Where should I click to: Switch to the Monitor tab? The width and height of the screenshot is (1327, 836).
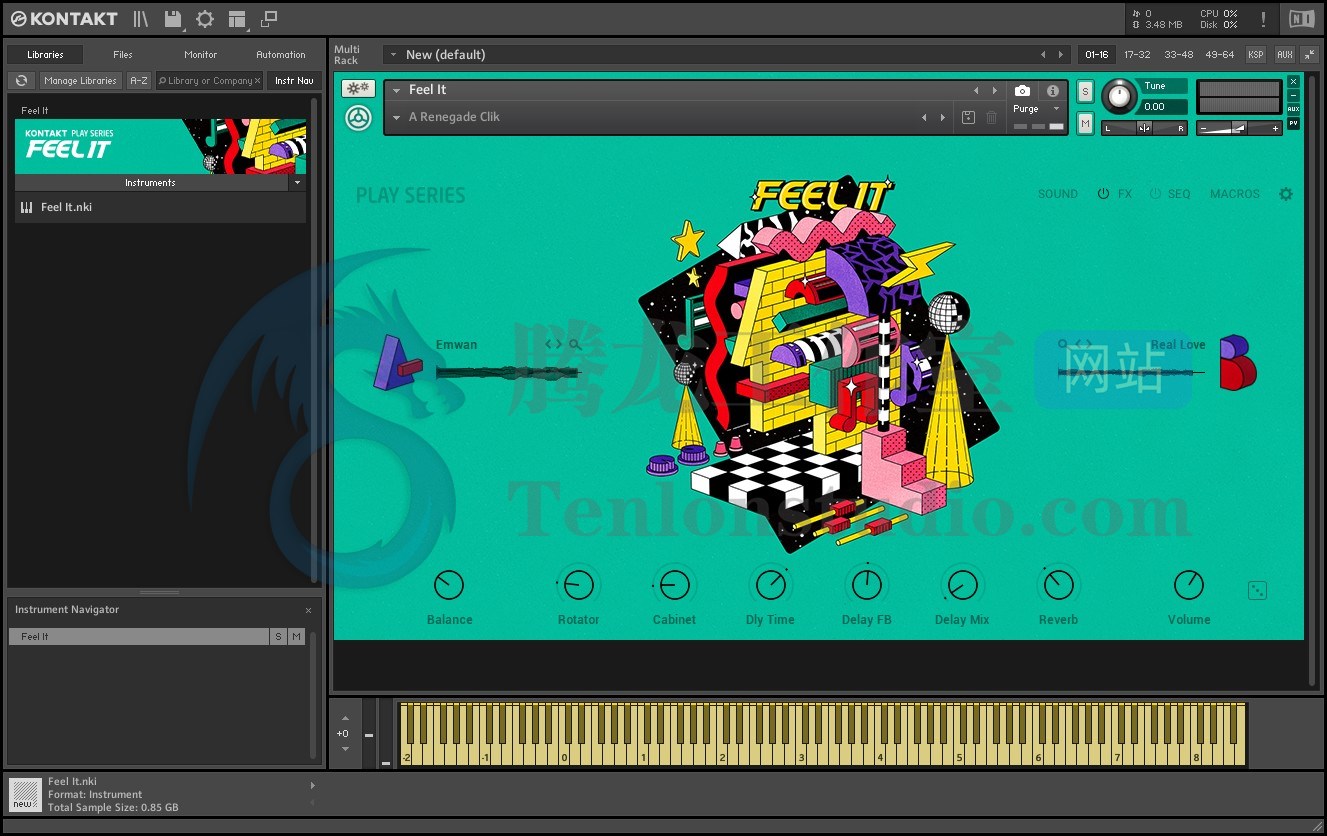point(201,55)
